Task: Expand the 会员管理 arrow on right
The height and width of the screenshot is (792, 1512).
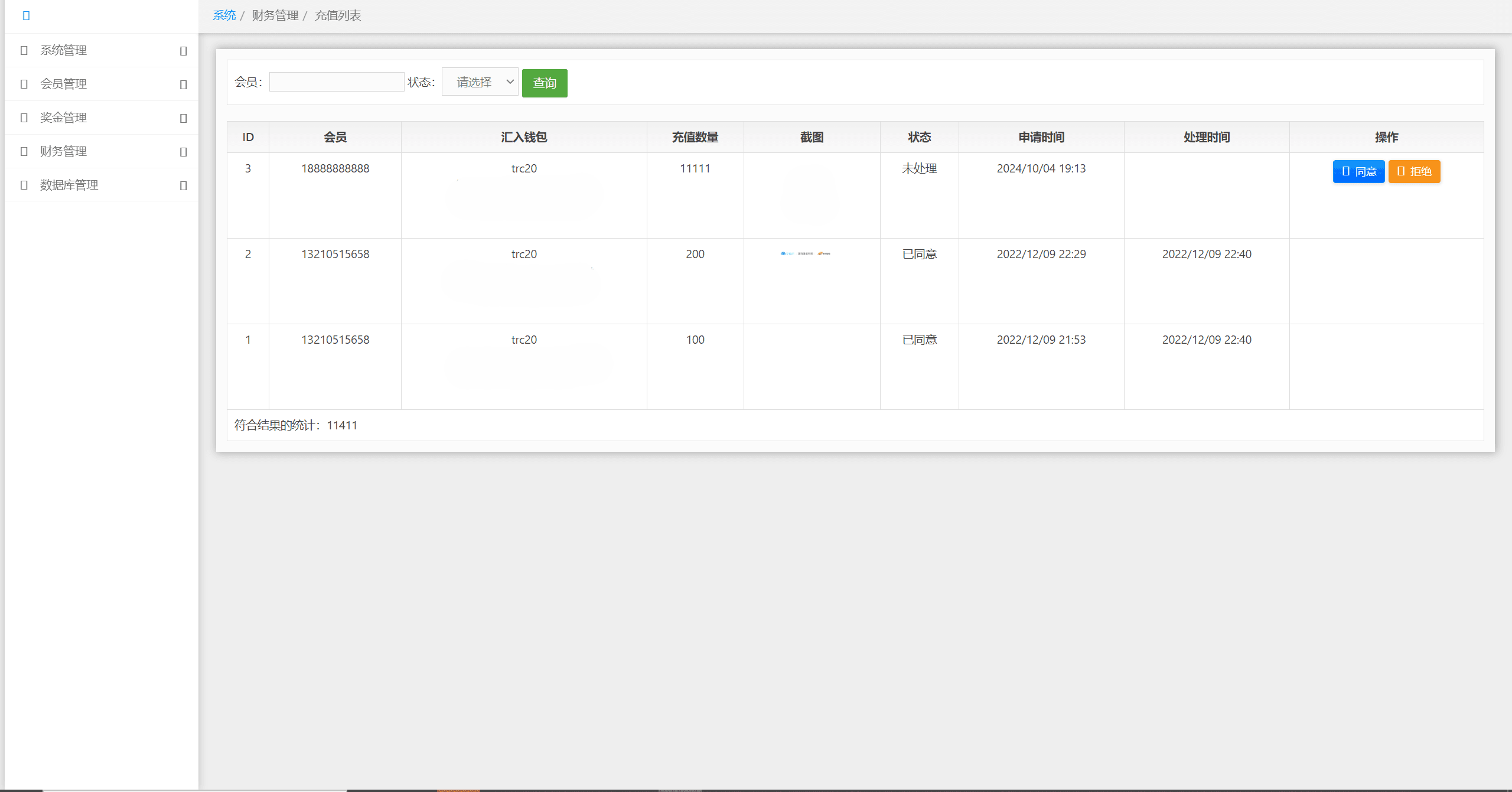Action: pyautogui.click(x=183, y=85)
